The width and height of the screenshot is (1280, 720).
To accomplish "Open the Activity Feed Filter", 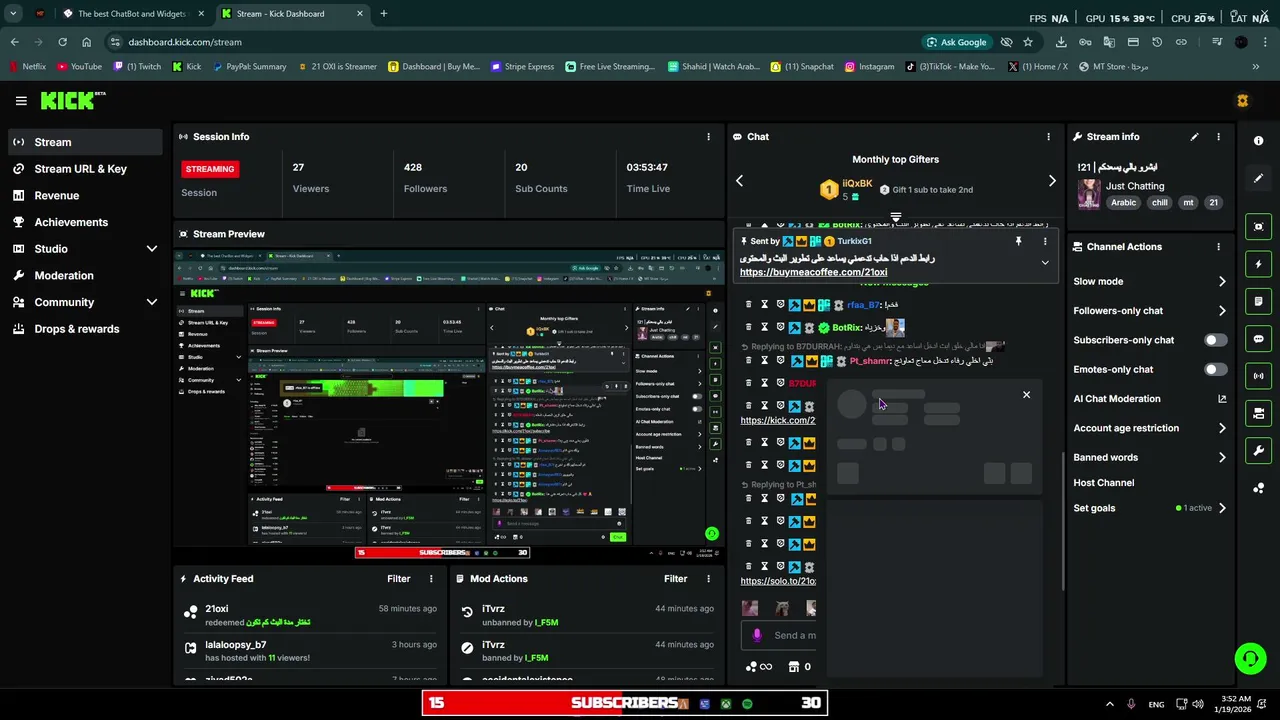I will click(398, 579).
